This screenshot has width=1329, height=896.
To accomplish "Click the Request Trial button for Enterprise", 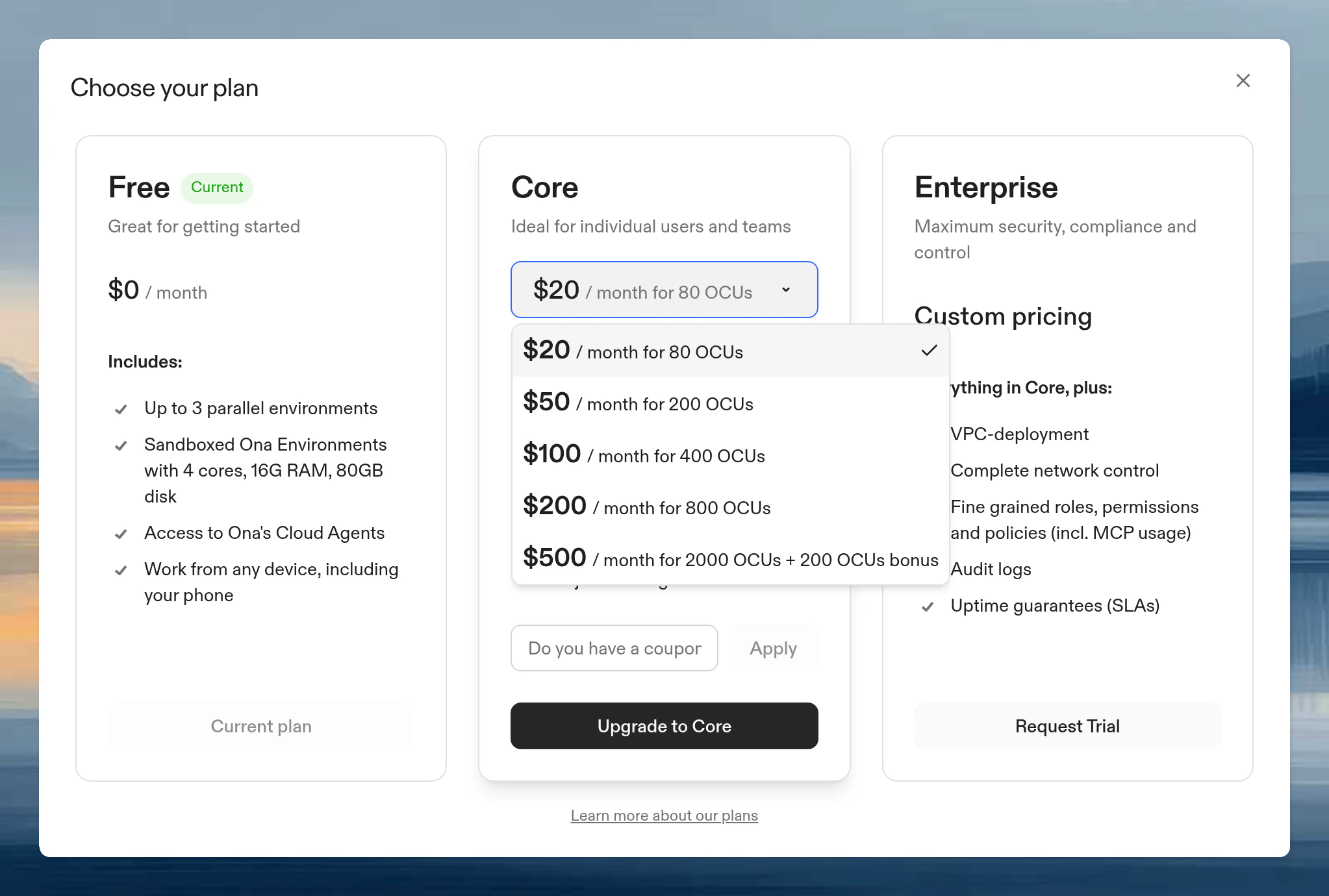I will [x=1067, y=726].
